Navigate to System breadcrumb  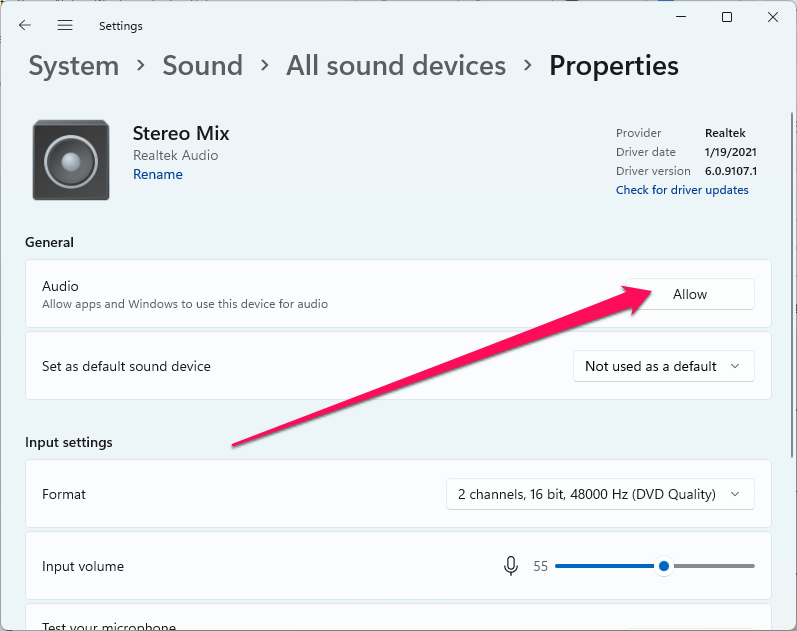74,66
